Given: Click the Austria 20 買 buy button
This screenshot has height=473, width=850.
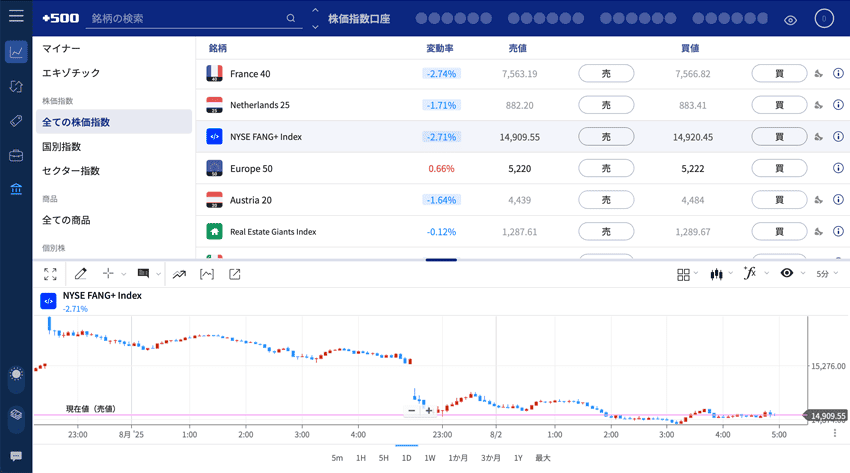Looking at the screenshot, I should pos(779,200).
